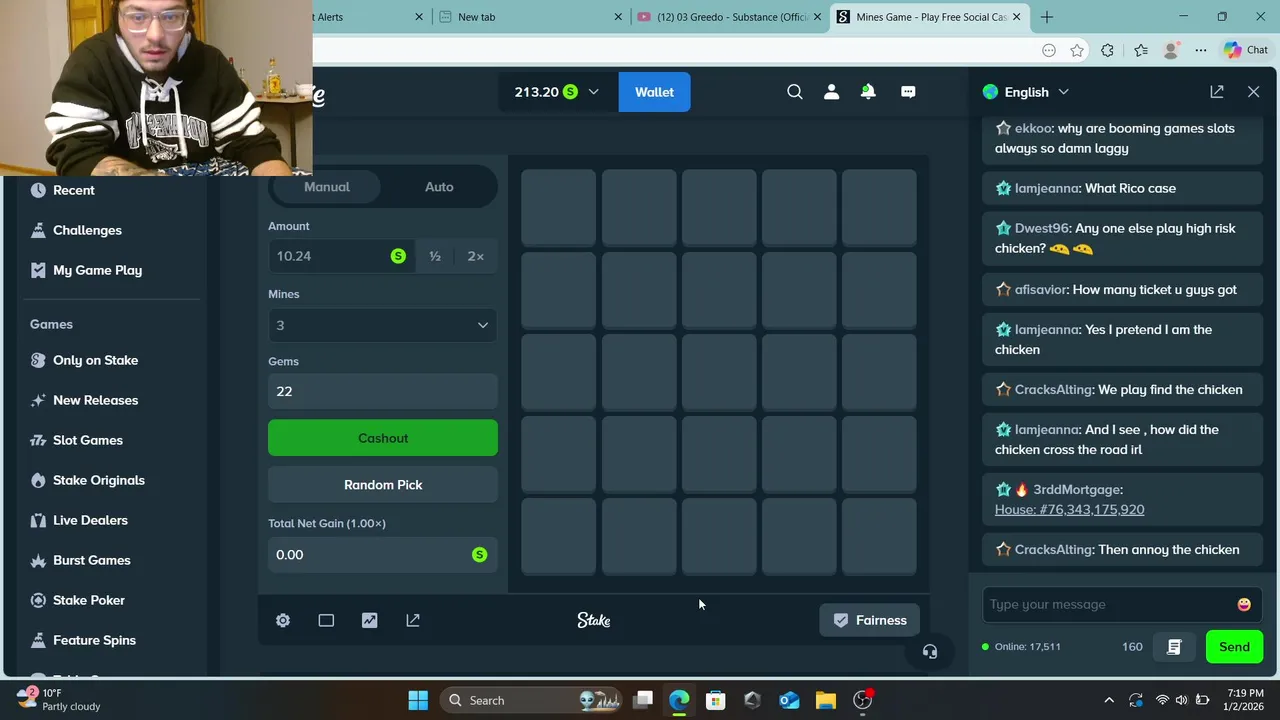This screenshot has width=1280, height=720.
Task: Open the game pop-out arrow icon
Action: 413,621
